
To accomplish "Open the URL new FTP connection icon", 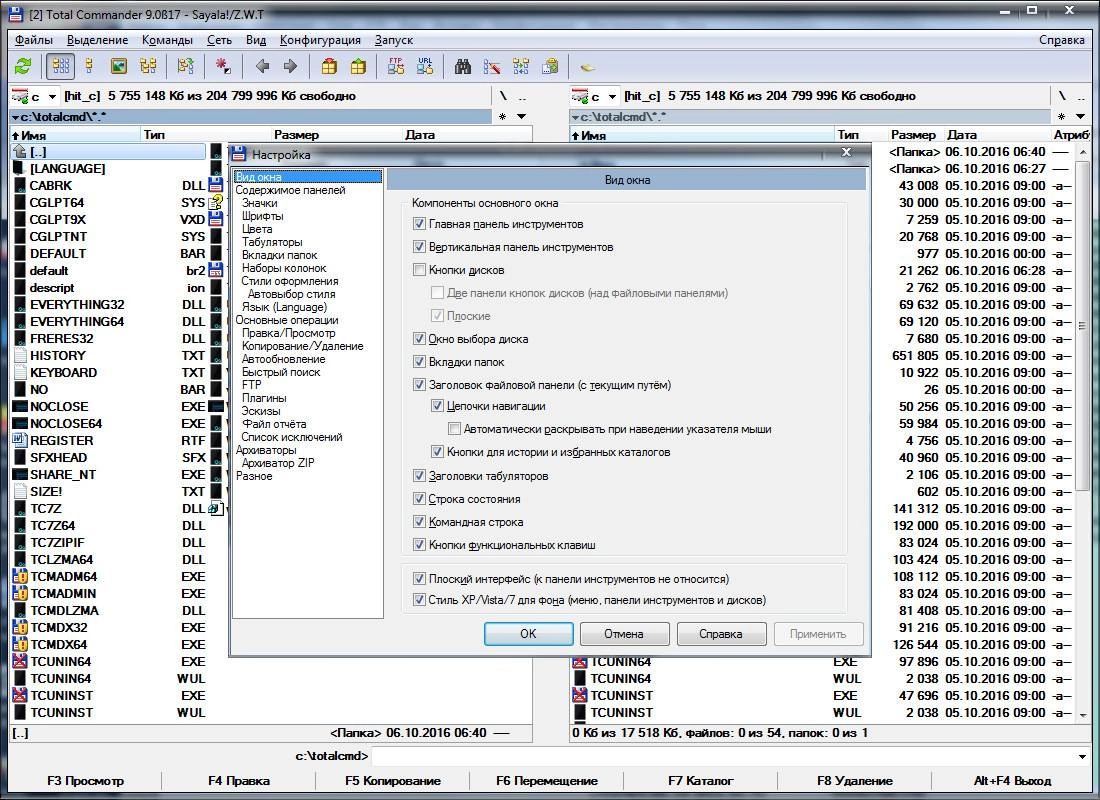I will [x=425, y=67].
